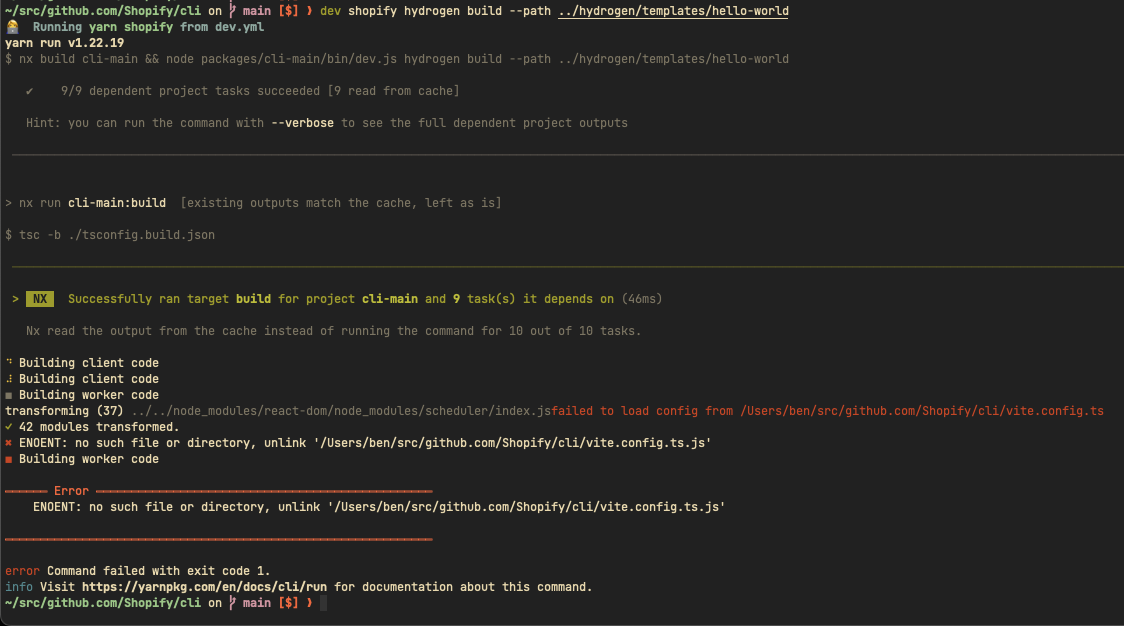Toggle the 'dev' environment indicator in the prompt

[330, 13]
